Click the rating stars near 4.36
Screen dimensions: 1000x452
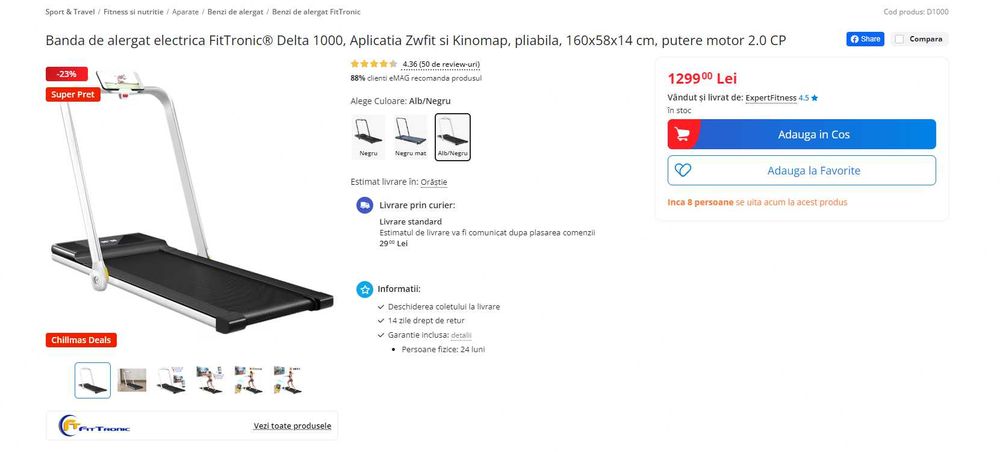(x=374, y=64)
